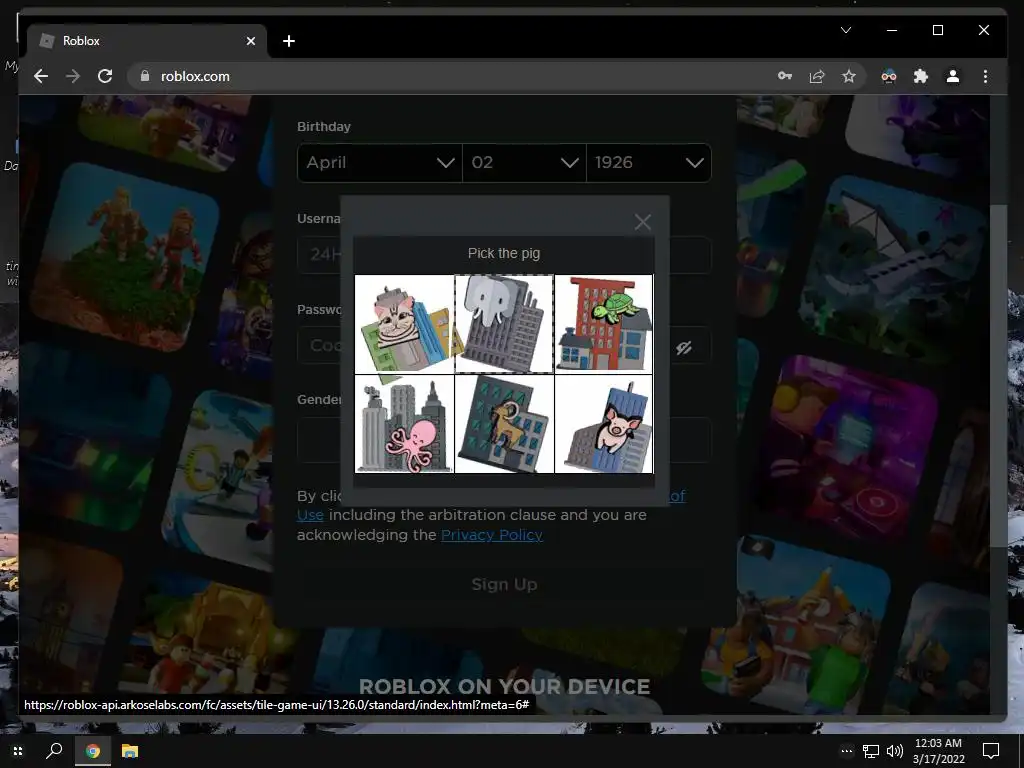Open the 1926 year dropdown
1024x768 pixels.
(x=648, y=163)
